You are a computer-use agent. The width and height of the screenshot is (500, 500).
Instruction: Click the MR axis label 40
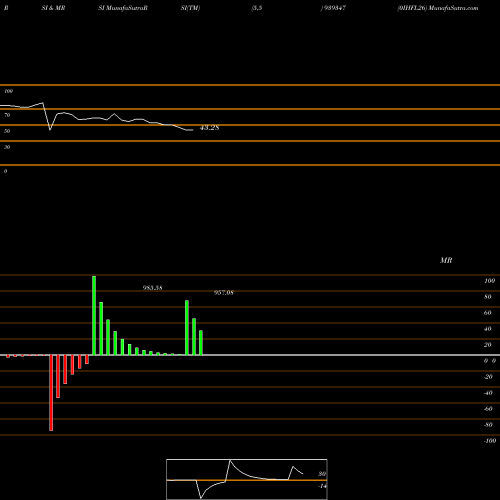click(488, 329)
